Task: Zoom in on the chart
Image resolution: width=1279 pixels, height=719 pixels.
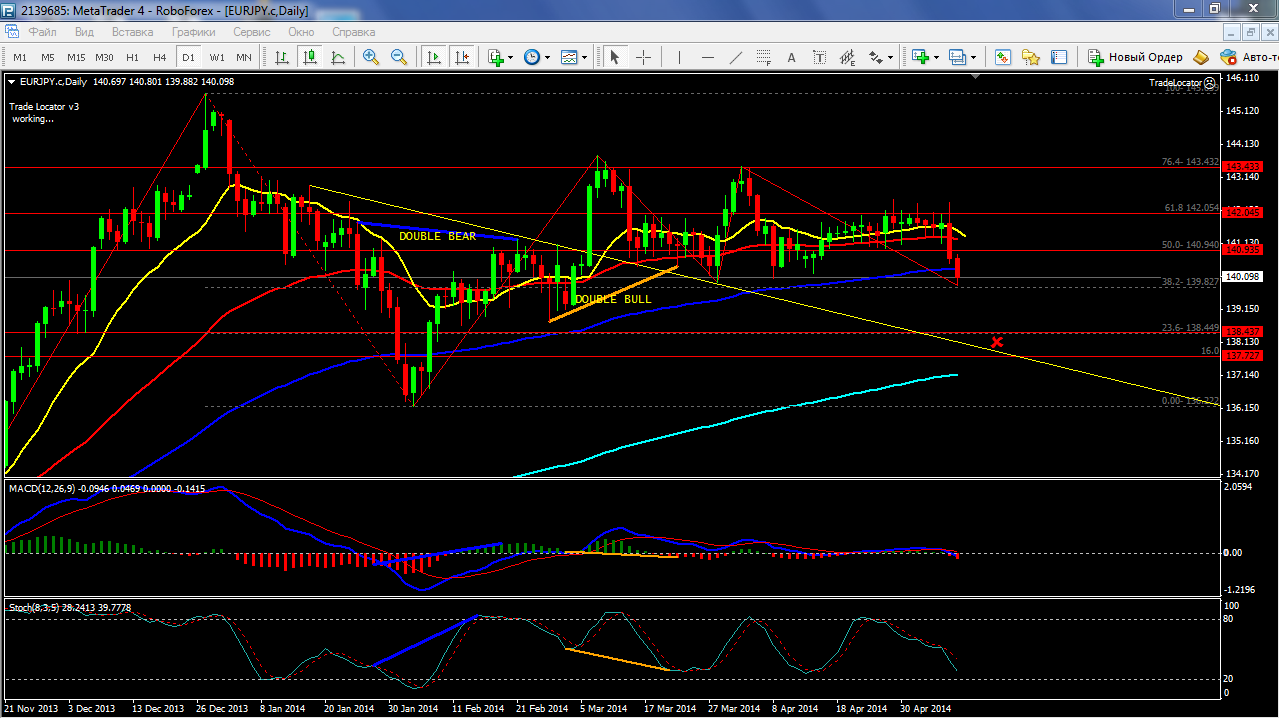Action: tap(371, 57)
